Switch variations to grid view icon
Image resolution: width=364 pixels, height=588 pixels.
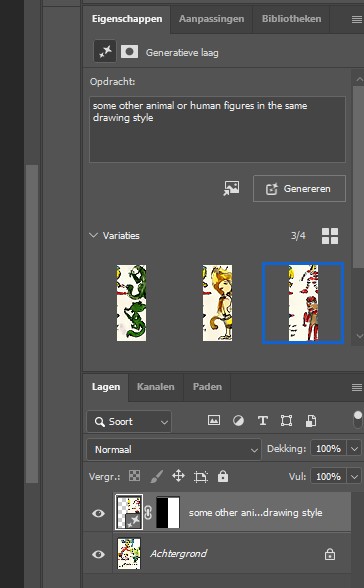point(330,236)
